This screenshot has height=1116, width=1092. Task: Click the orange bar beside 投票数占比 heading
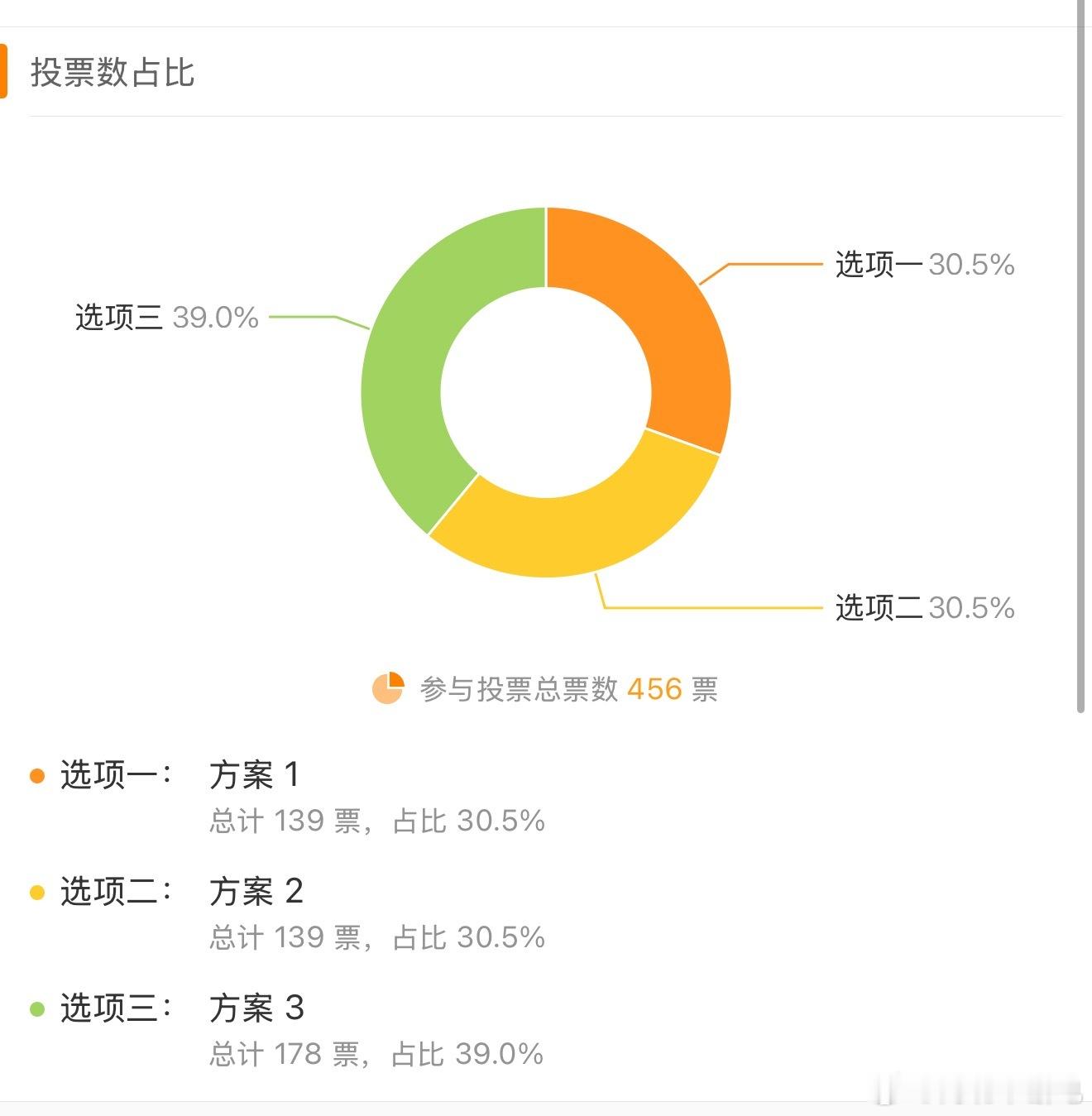3,72
